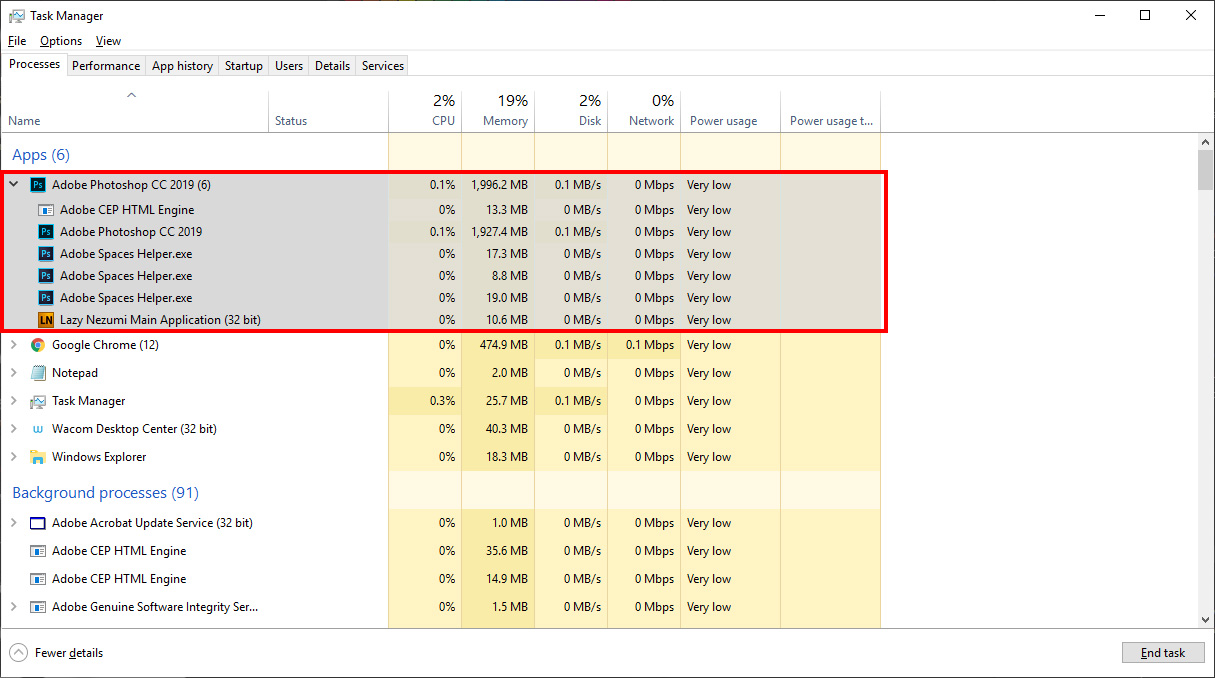Image resolution: width=1215 pixels, height=678 pixels.
Task: Expand the Google Chrome process group
Action: point(14,345)
